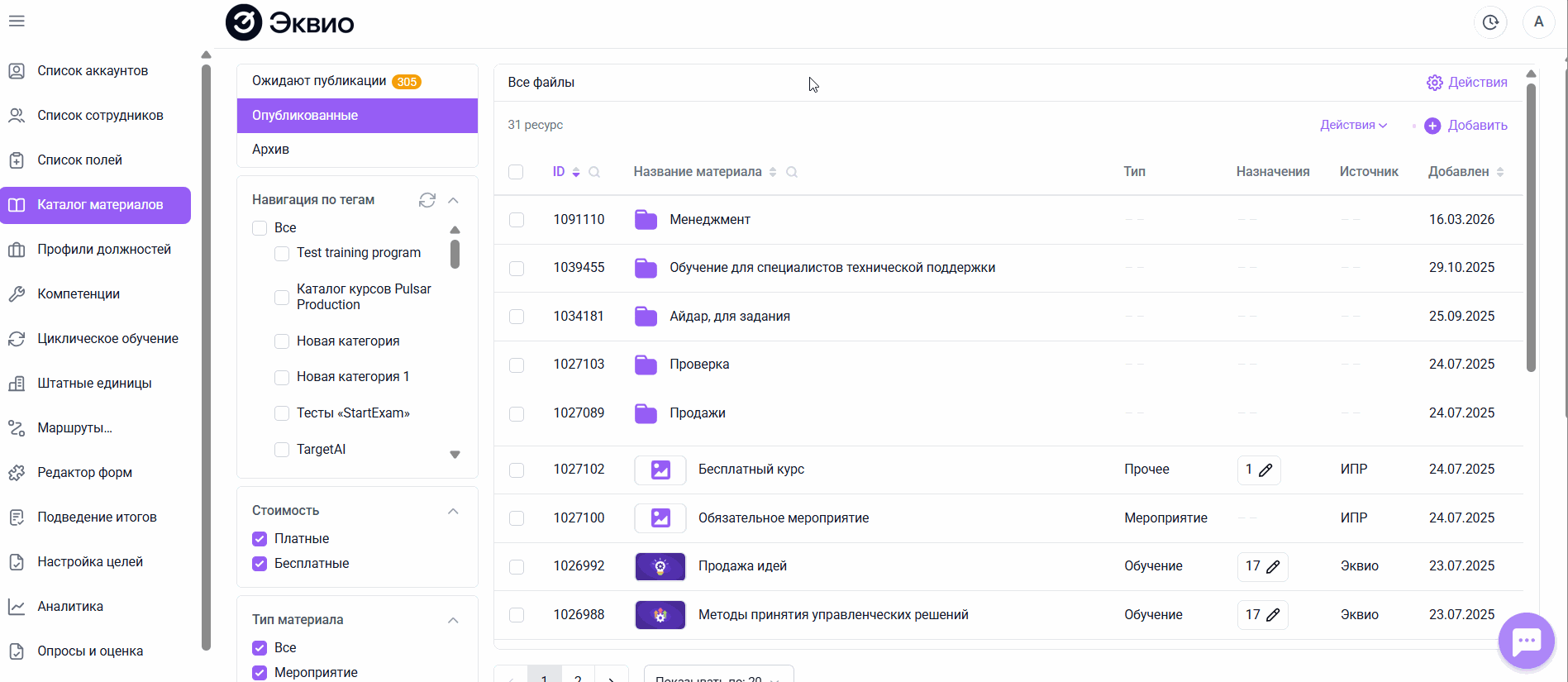Open the Продажа идей material
The image size is (1568, 682).
[x=742, y=566]
